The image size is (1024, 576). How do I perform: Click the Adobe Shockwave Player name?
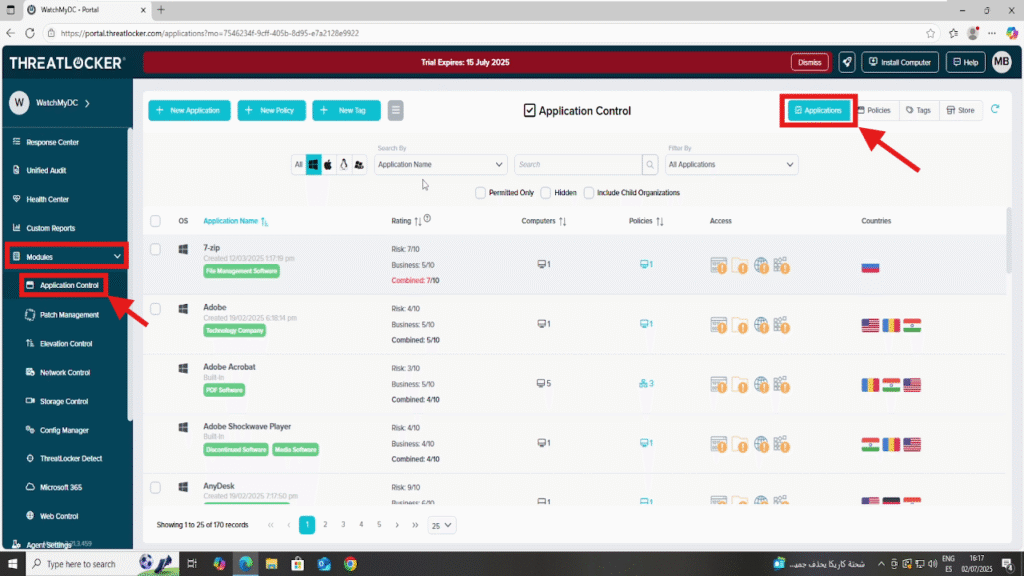247,426
